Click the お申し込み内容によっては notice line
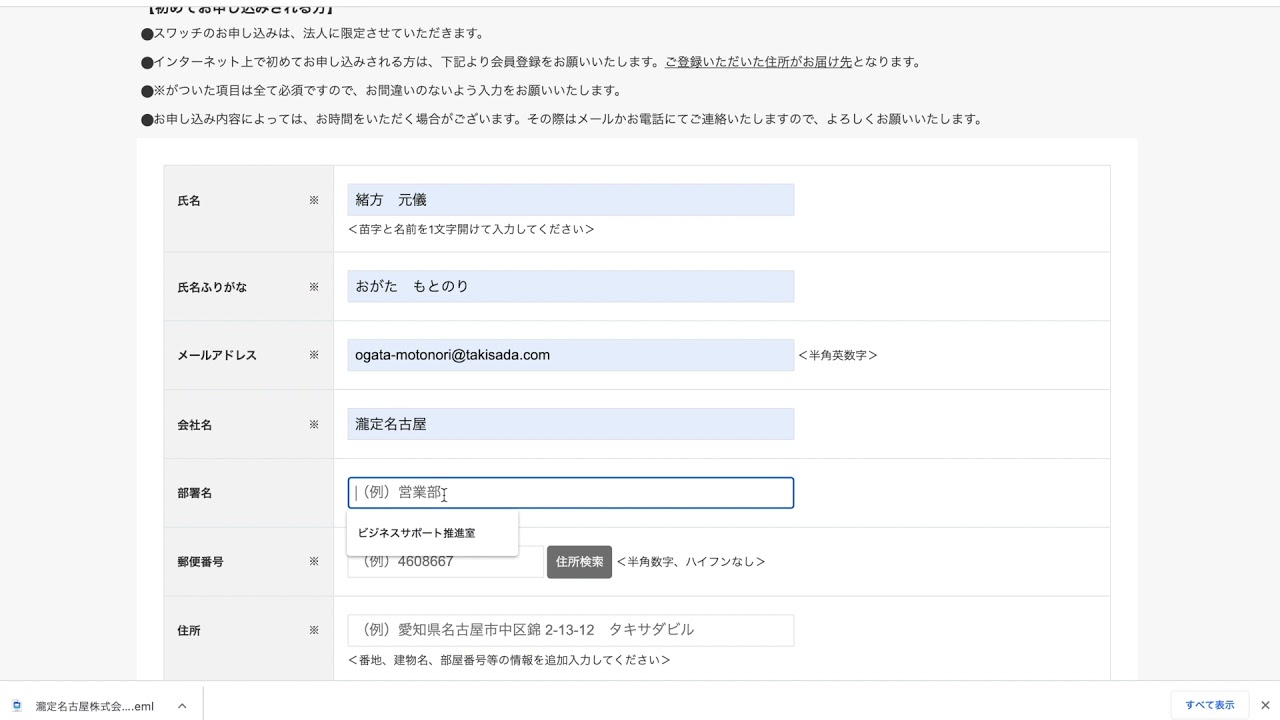 (x=562, y=119)
